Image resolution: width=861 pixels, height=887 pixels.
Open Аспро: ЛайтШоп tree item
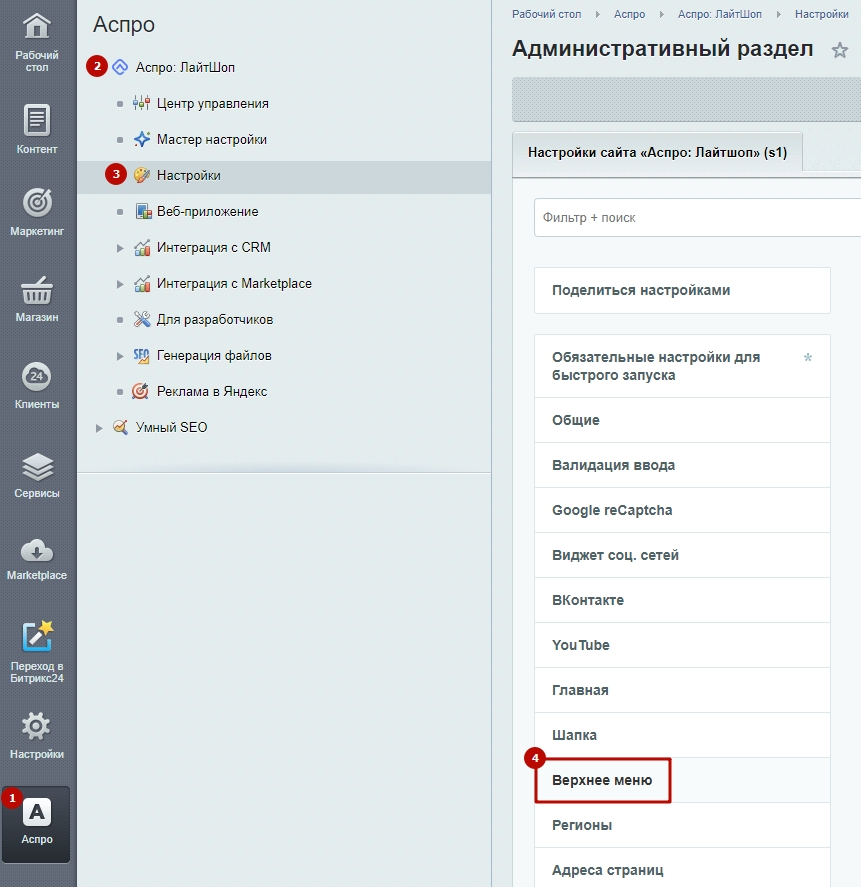click(185, 67)
